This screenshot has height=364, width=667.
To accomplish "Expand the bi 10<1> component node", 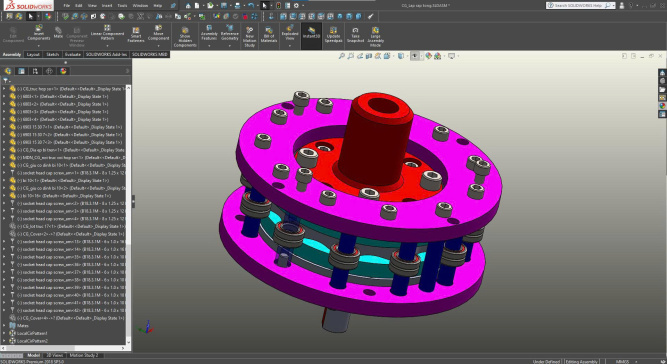I will tap(4, 181).
